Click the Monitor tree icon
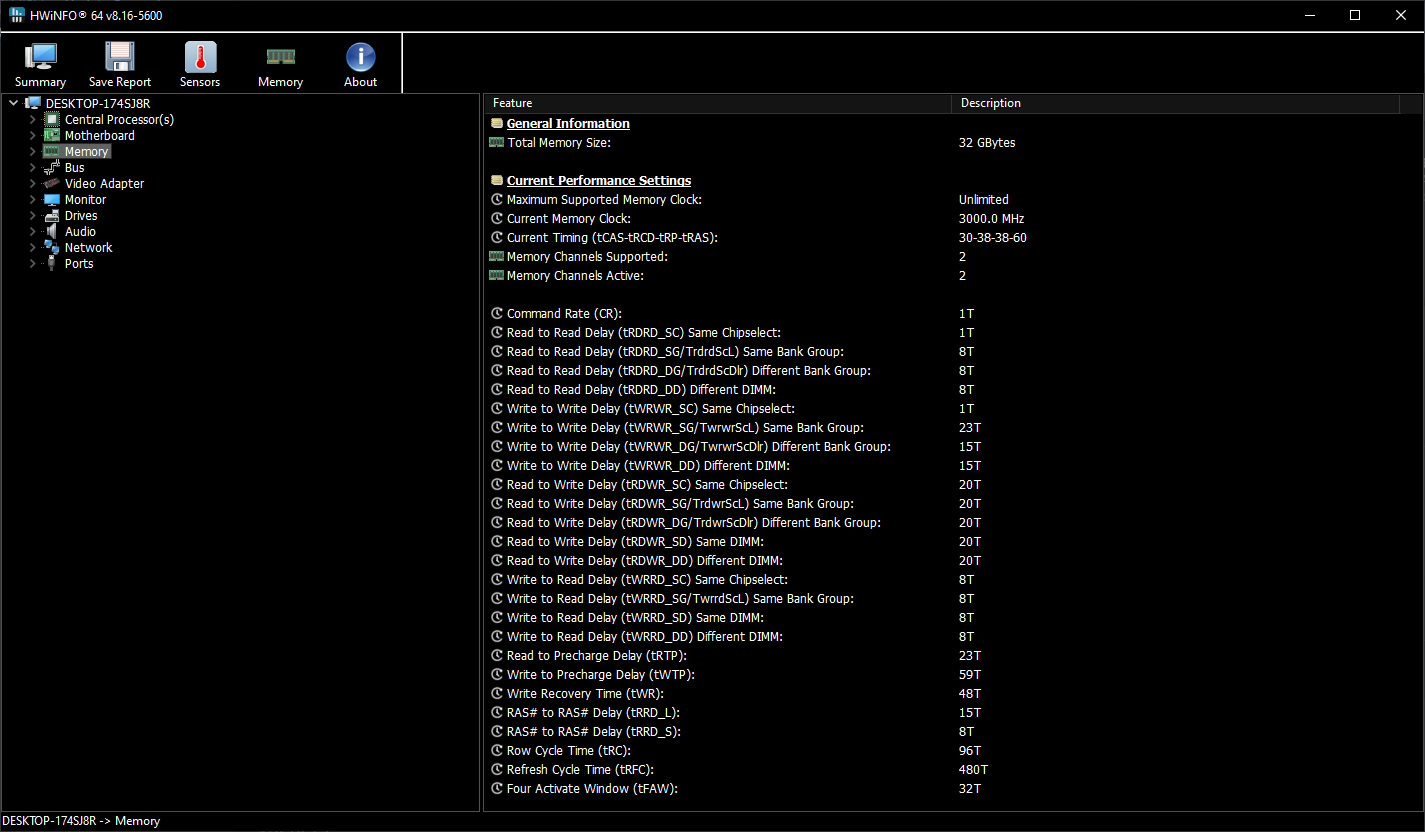The height and width of the screenshot is (832, 1425). coord(51,200)
